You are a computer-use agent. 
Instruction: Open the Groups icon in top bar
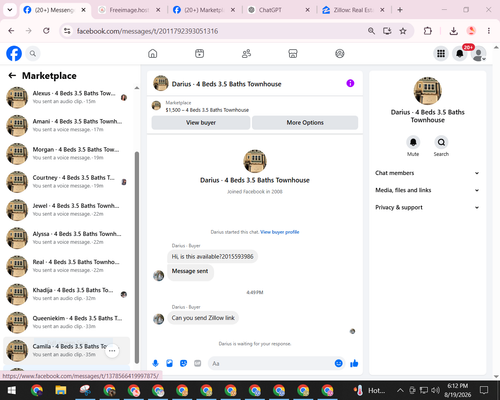click(x=340, y=53)
